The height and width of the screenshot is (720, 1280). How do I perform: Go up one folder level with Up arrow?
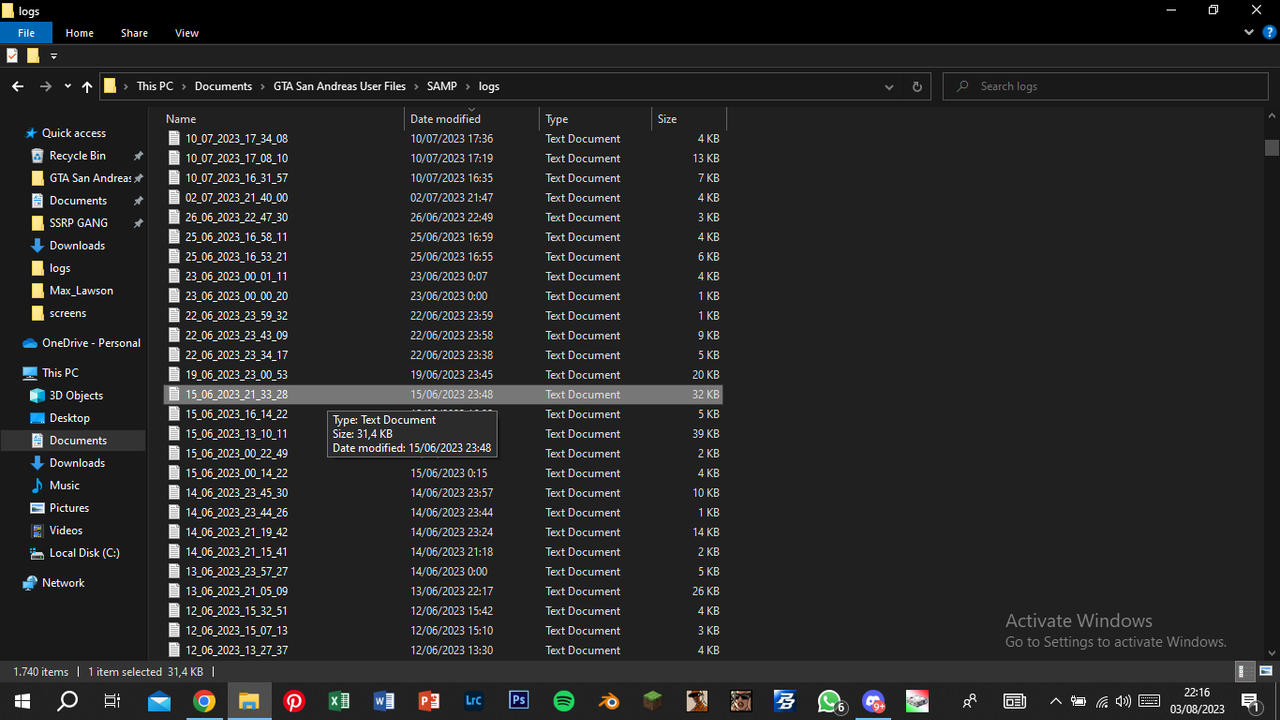[x=87, y=87]
